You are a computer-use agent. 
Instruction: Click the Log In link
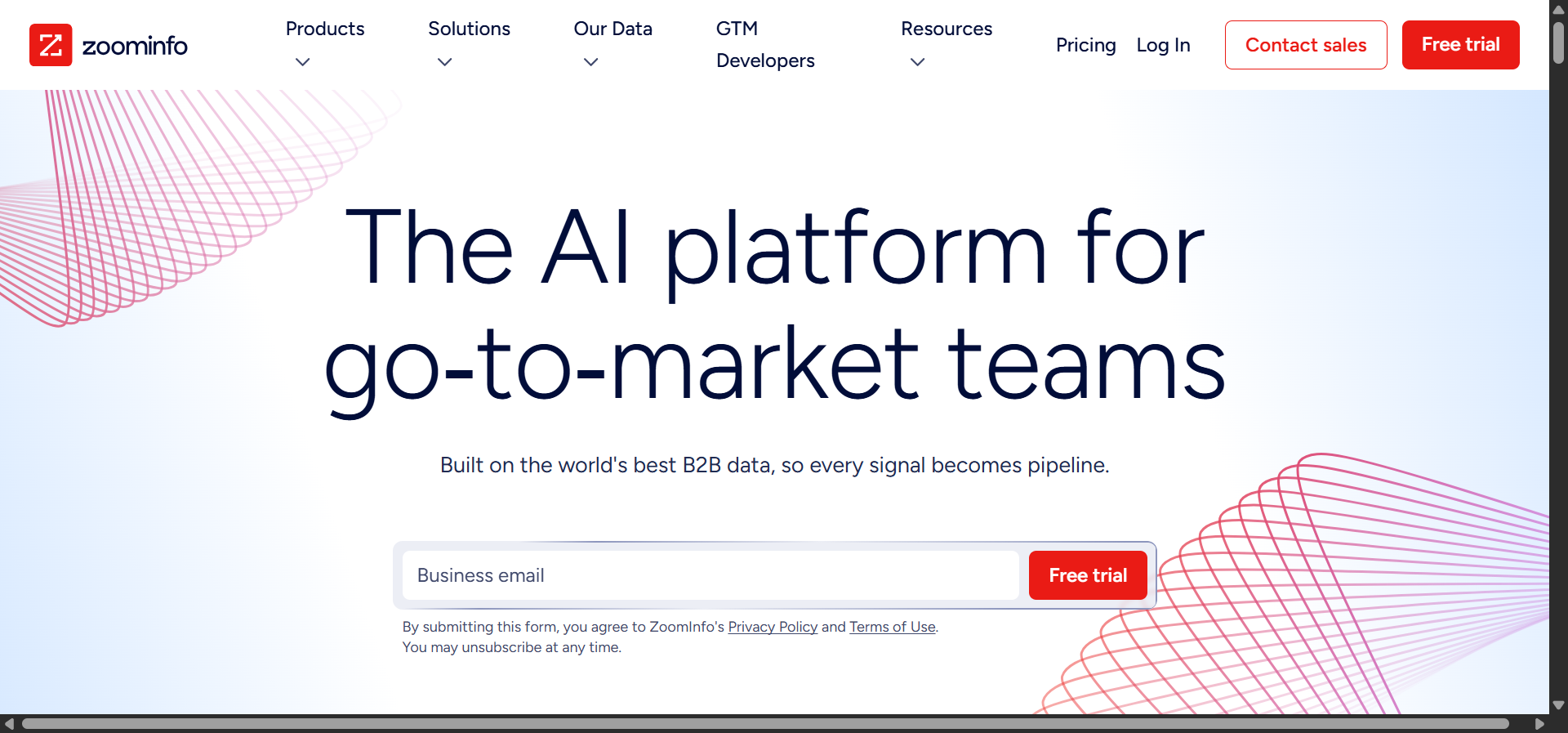[1163, 45]
